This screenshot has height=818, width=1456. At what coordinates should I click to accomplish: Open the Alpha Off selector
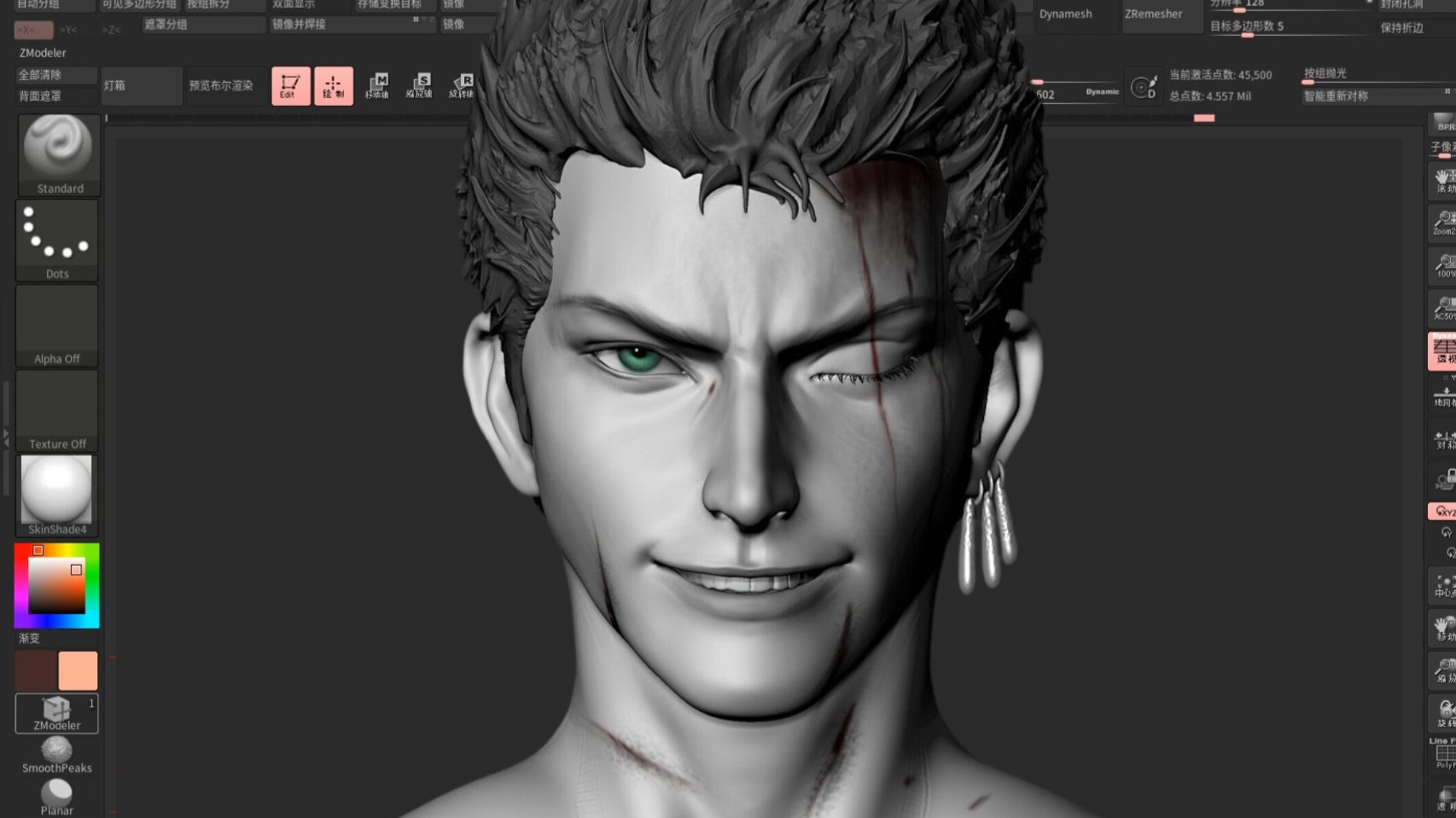(x=57, y=325)
